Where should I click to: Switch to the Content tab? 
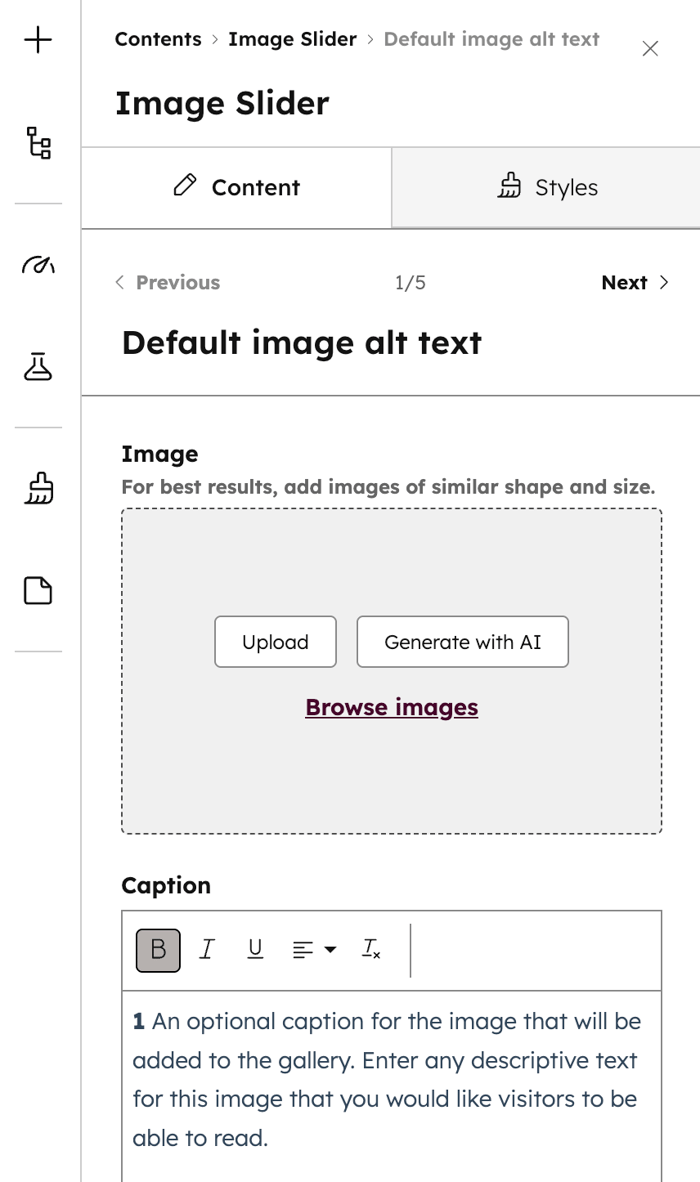click(x=237, y=187)
